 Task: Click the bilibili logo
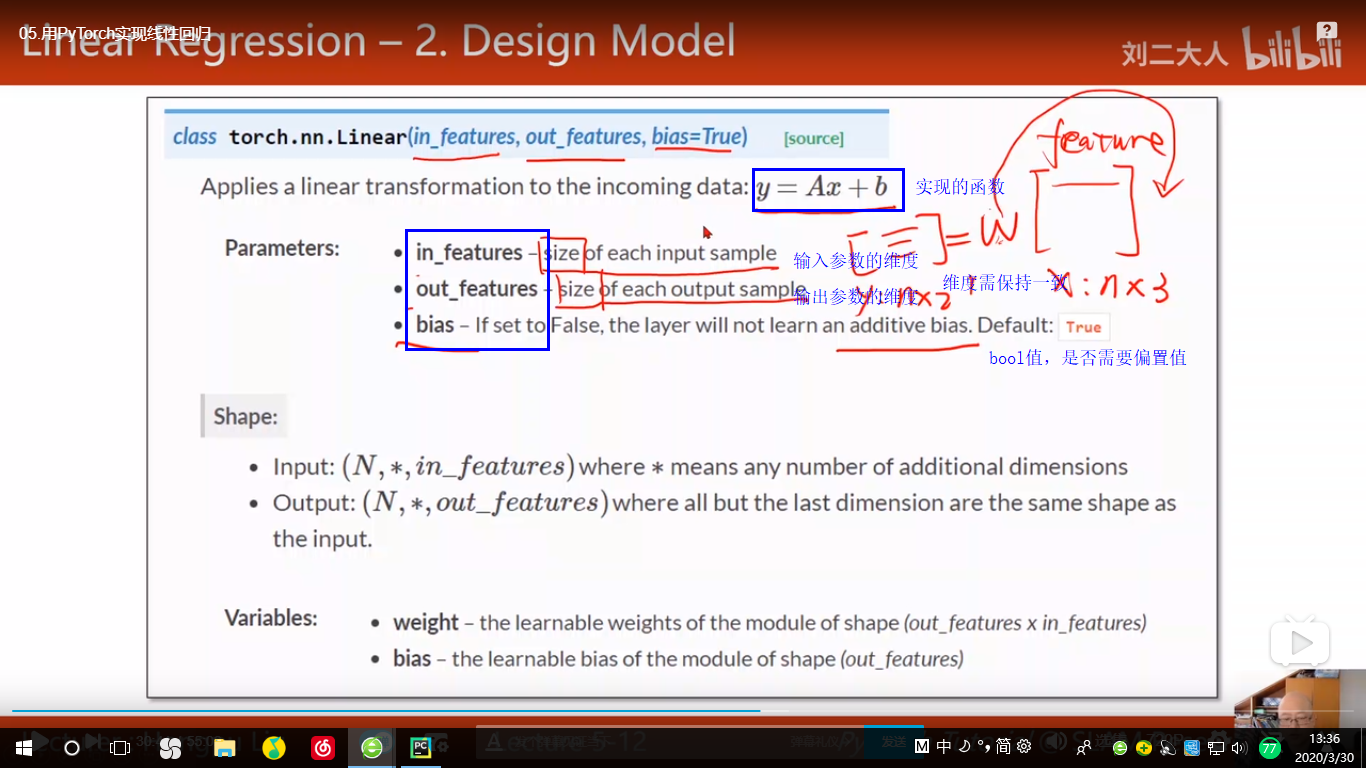pos(1292,48)
